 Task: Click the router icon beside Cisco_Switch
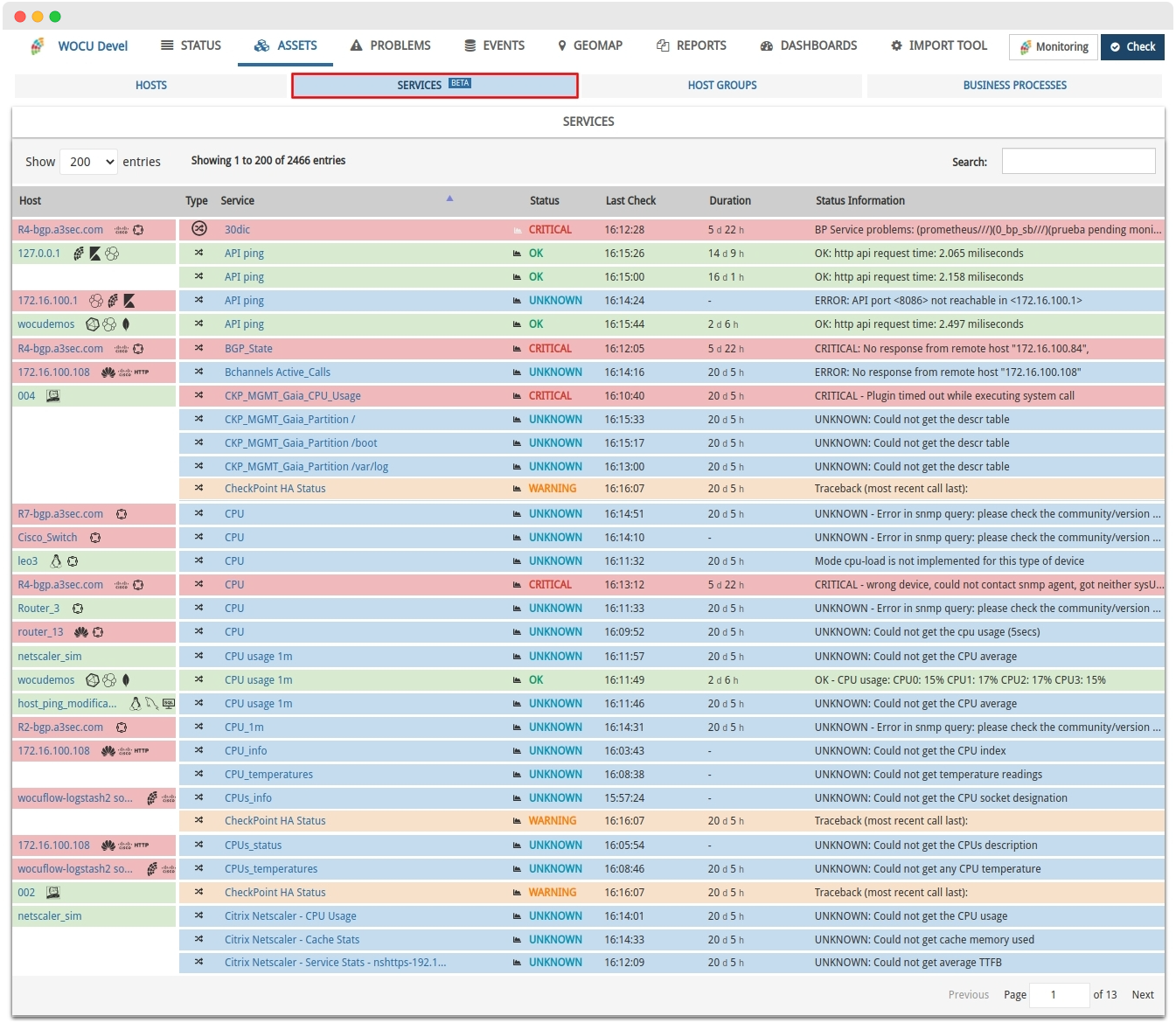tap(95, 538)
